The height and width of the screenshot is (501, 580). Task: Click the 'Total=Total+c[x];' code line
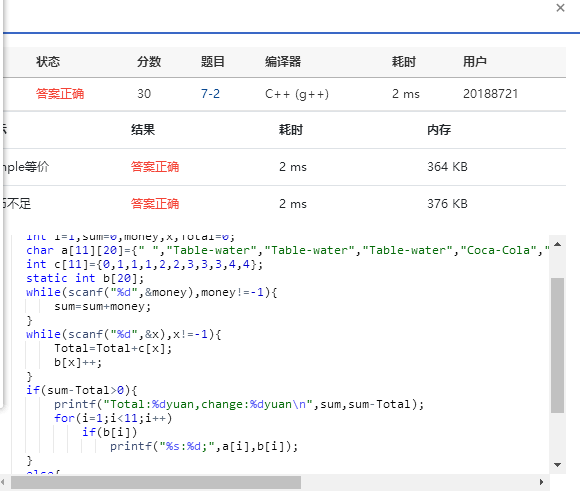[x=113, y=349]
